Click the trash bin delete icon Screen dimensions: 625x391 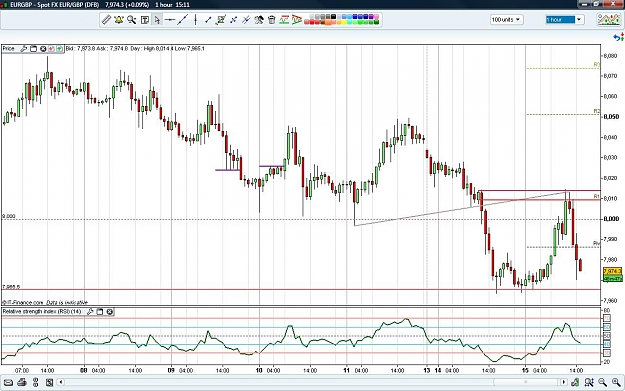[x=271, y=20]
